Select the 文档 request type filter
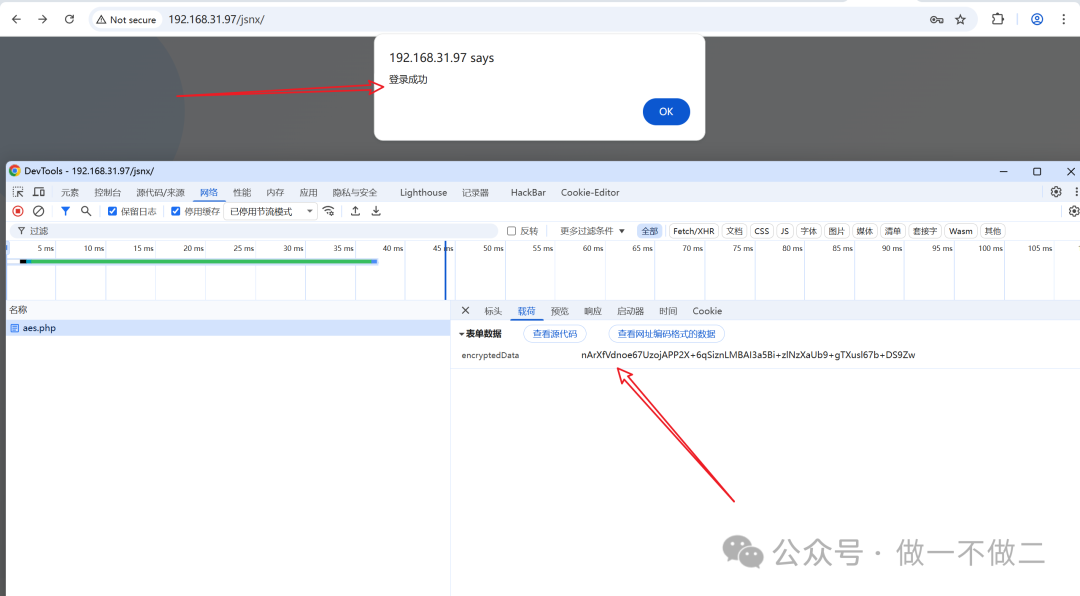 click(x=734, y=231)
